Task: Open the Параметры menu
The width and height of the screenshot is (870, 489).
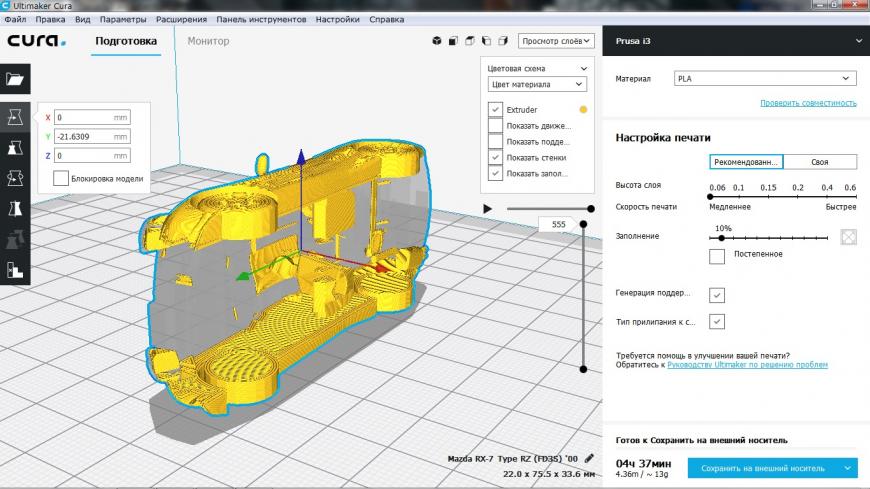Action: pyautogui.click(x=123, y=19)
